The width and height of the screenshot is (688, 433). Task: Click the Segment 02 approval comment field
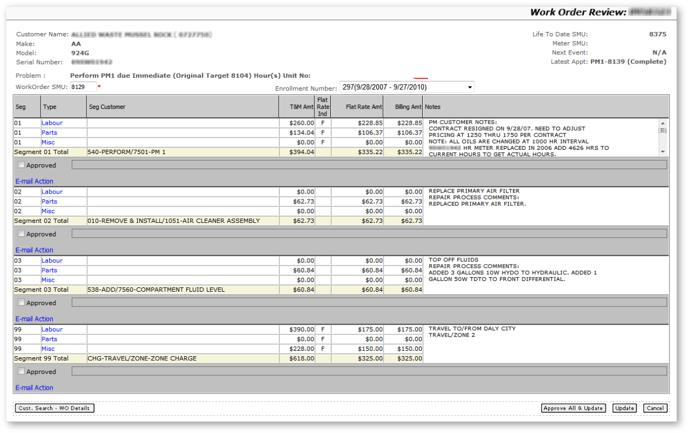click(368, 234)
